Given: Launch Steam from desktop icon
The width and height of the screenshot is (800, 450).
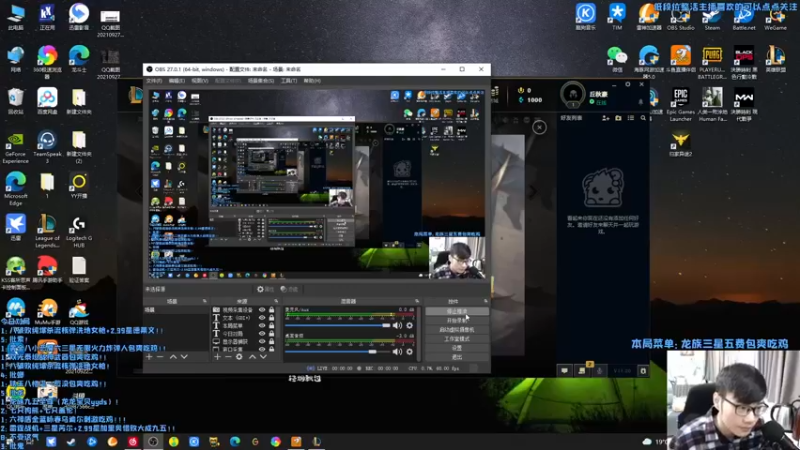Looking at the screenshot, I should pyautogui.click(x=712, y=17).
